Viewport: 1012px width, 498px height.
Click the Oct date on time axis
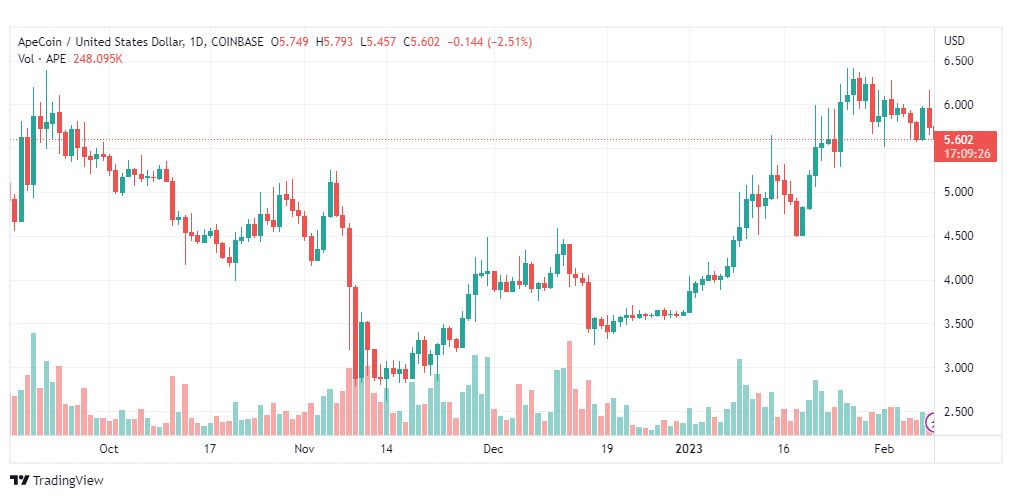[x=108, y=448]
